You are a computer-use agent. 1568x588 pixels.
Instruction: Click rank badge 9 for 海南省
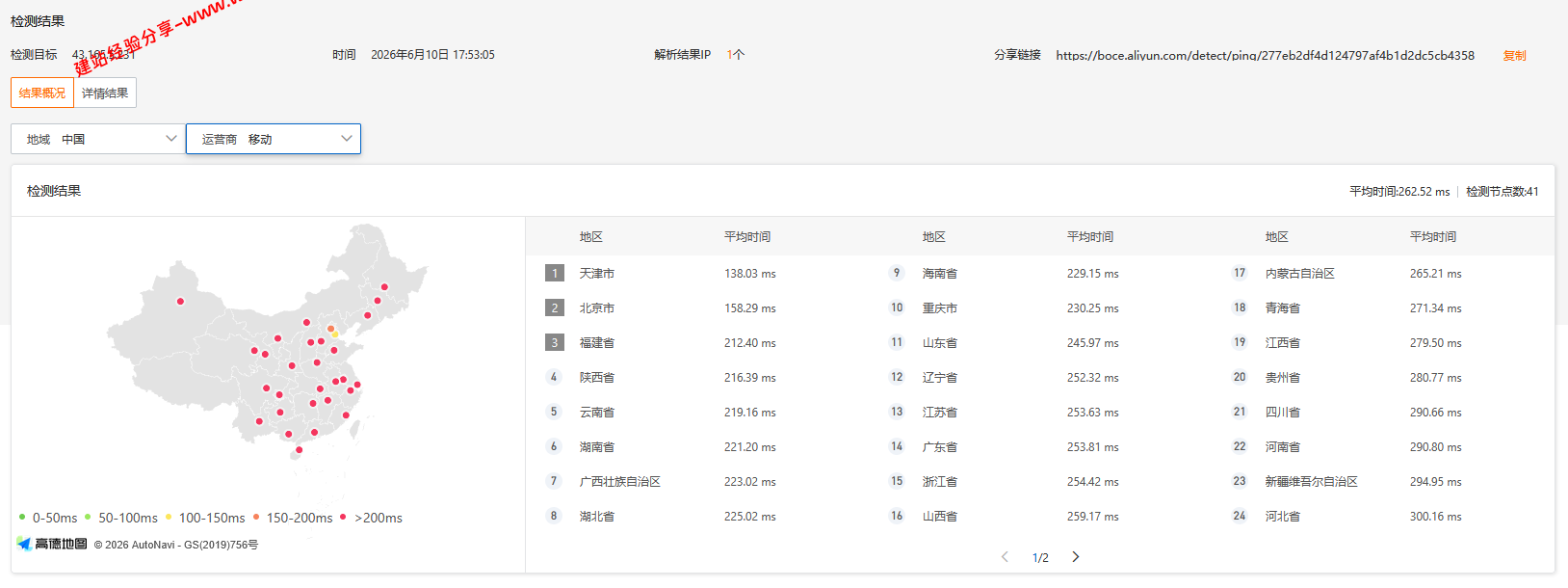point(897,273)
